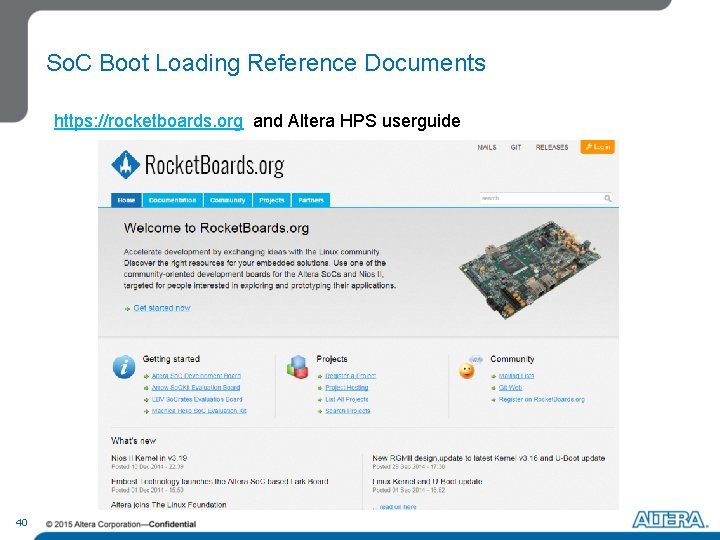The width and height of the screenshot is (720, 540).
Task: Open the Home tab
Action: pos(126,200)
